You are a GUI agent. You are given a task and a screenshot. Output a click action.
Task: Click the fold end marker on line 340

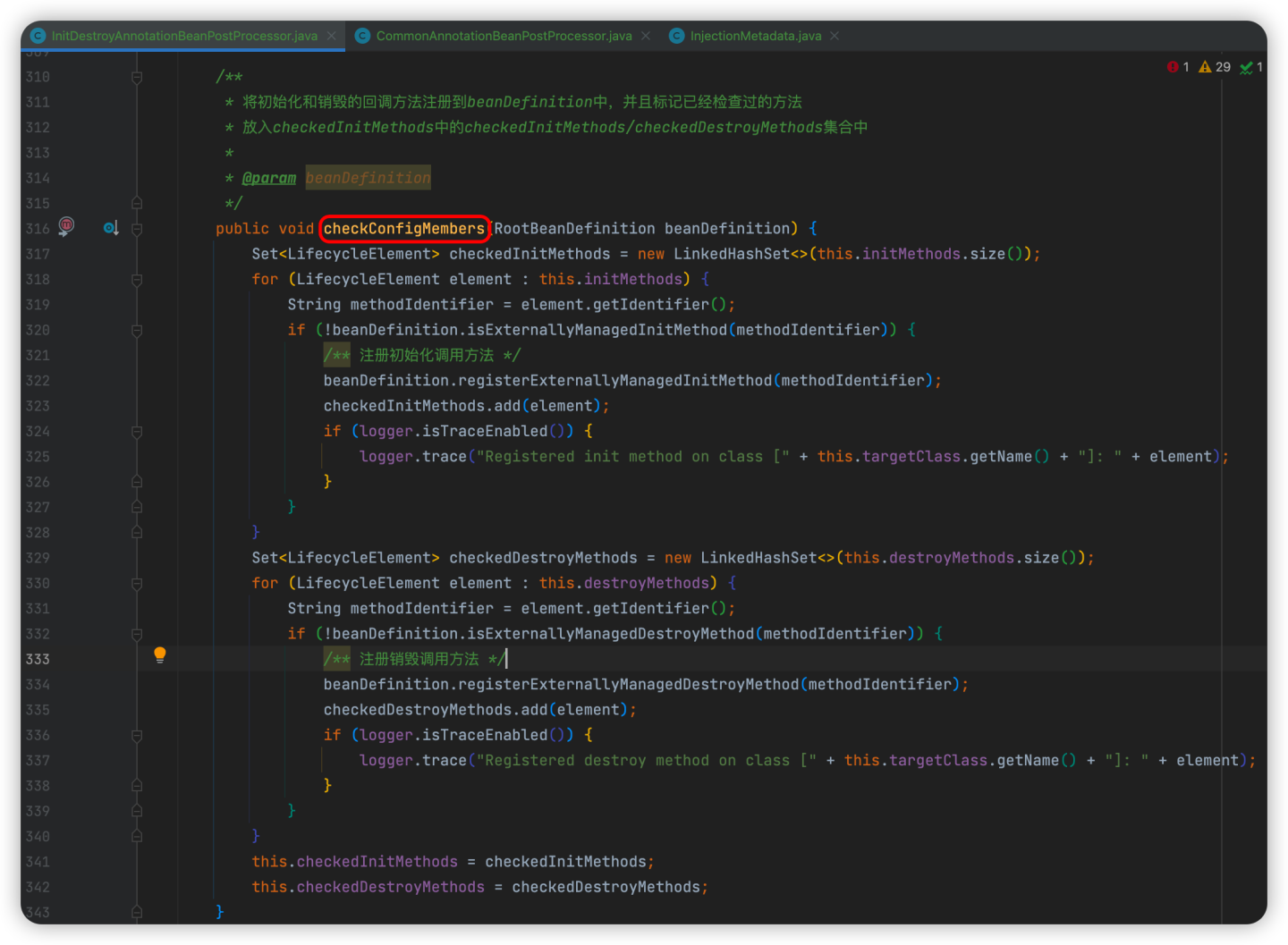pyautogui.click(x=137, y=837)
